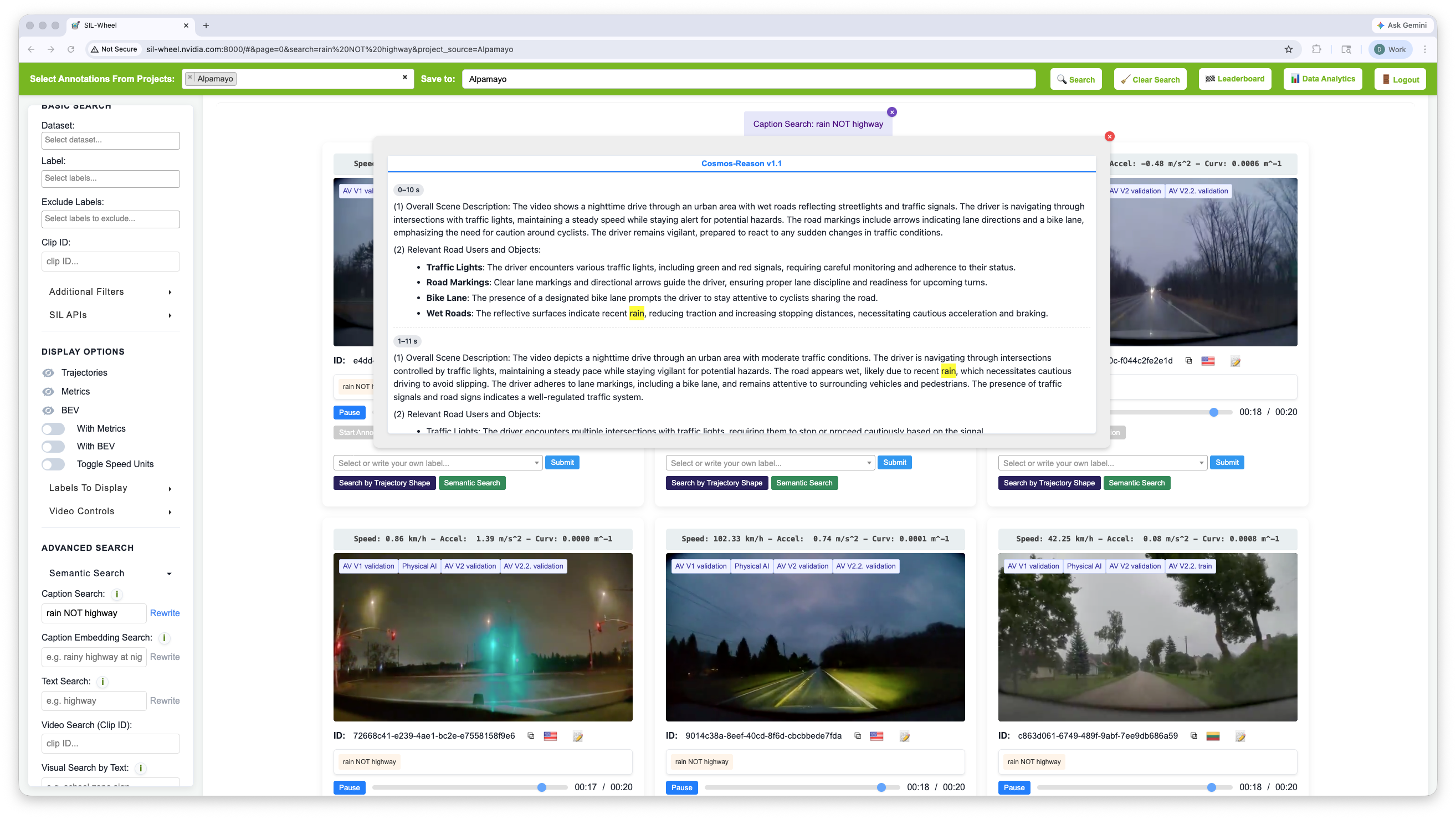Open the Dataset select dropdown
The width and height of the screenshot is (1456, 819).
click(110, 140)
